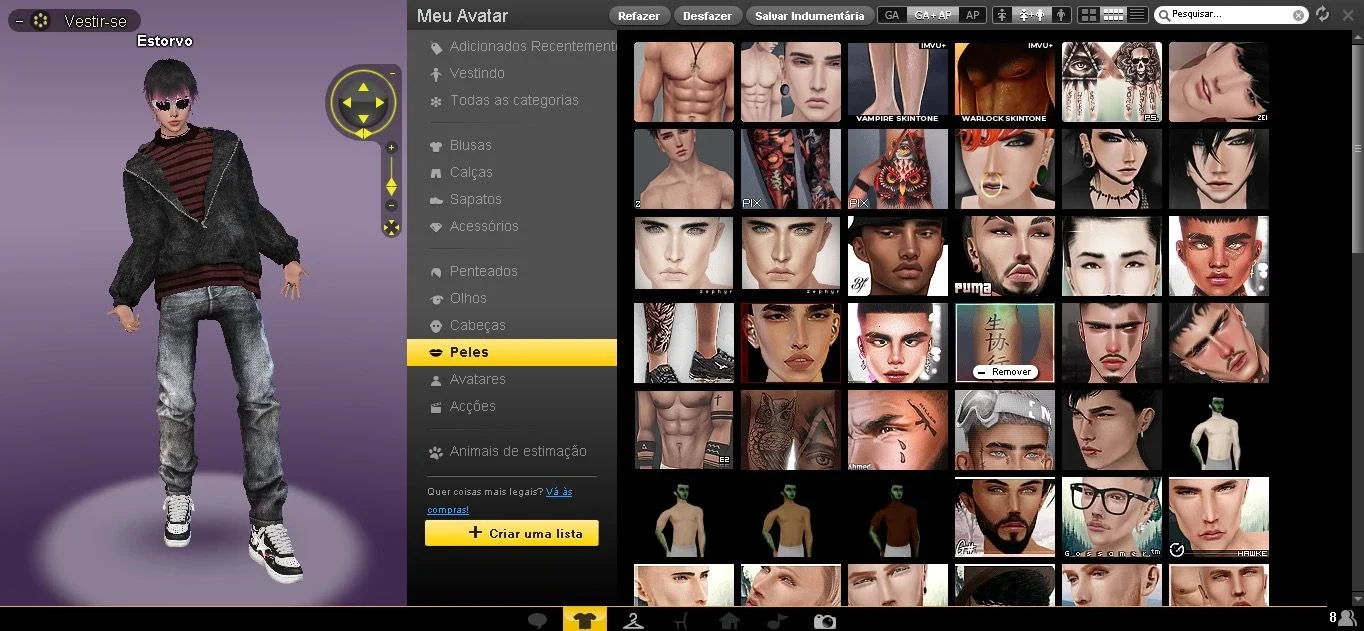Select the owl tattoo skin thumbnail
Image resolution: width=1364 pixels, height=631 pixels.
tap(790, 430)
